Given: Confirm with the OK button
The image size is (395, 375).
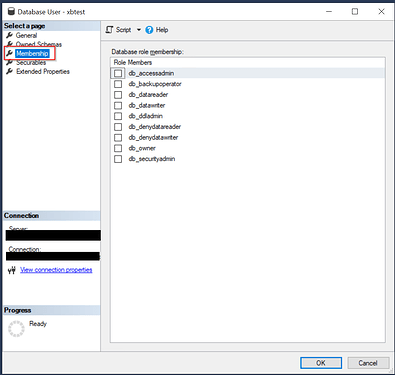Looking at the screenshot, I should coord(321,363).
